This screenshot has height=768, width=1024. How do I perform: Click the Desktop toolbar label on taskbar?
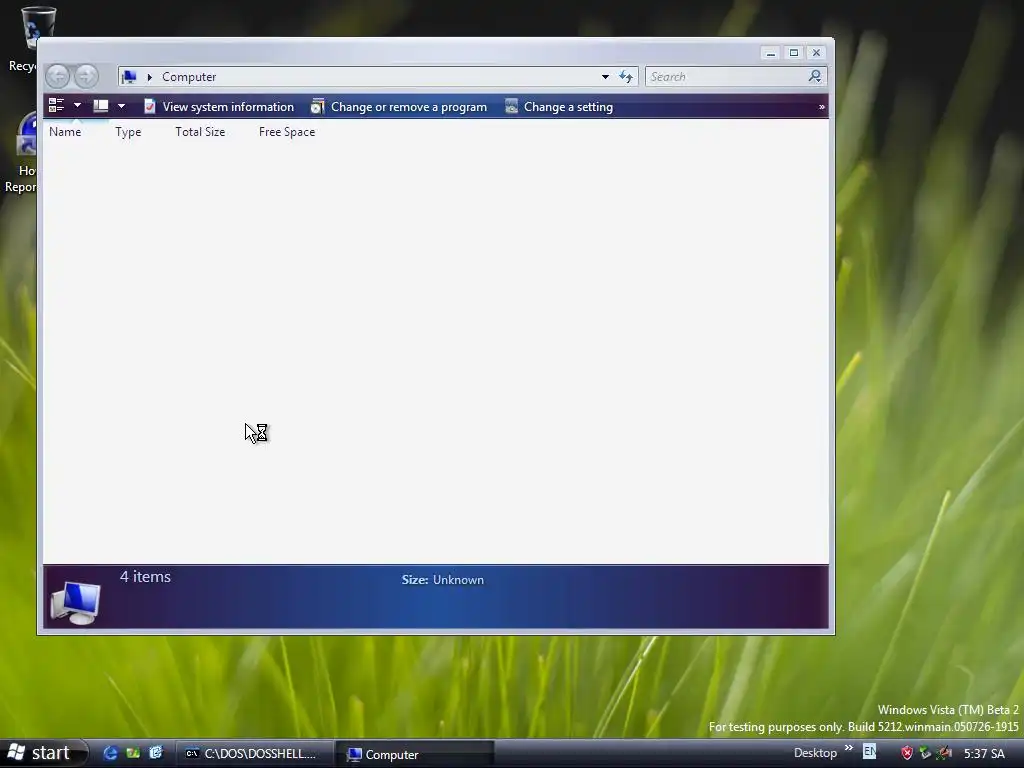click(815, 753)
